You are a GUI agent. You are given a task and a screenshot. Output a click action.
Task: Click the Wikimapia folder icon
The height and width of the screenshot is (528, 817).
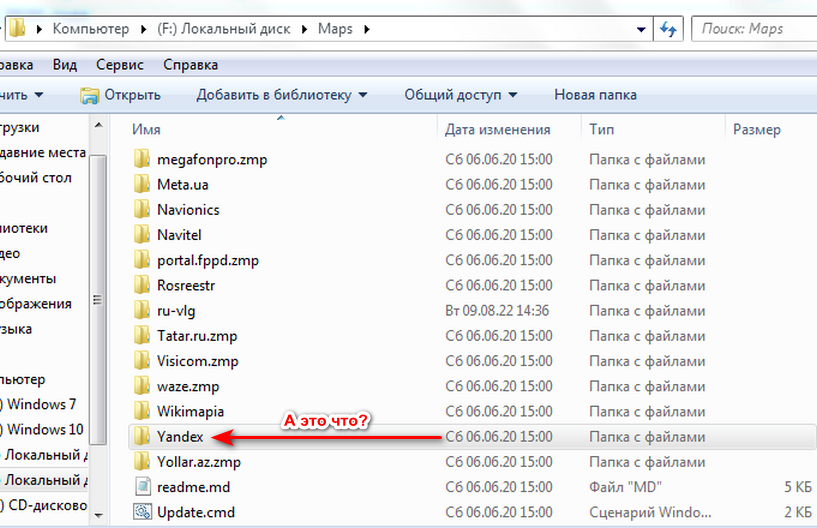pyautogui.click(x=141, y=412)
